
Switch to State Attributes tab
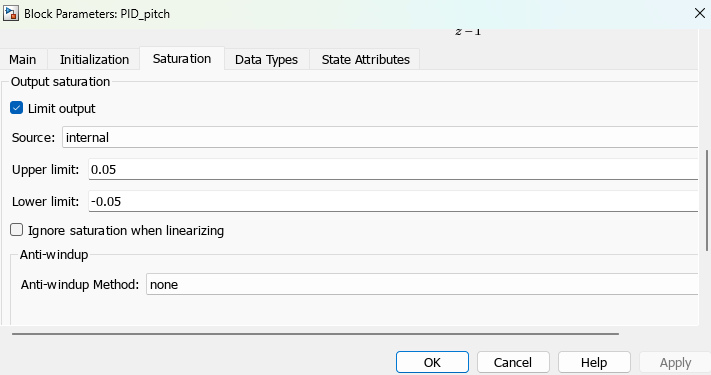tap(365, 59)
